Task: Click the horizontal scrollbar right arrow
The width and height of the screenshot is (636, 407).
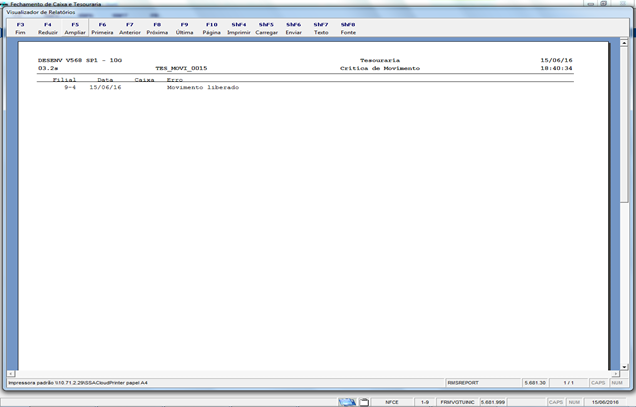Action: click(x=616, y=373)
